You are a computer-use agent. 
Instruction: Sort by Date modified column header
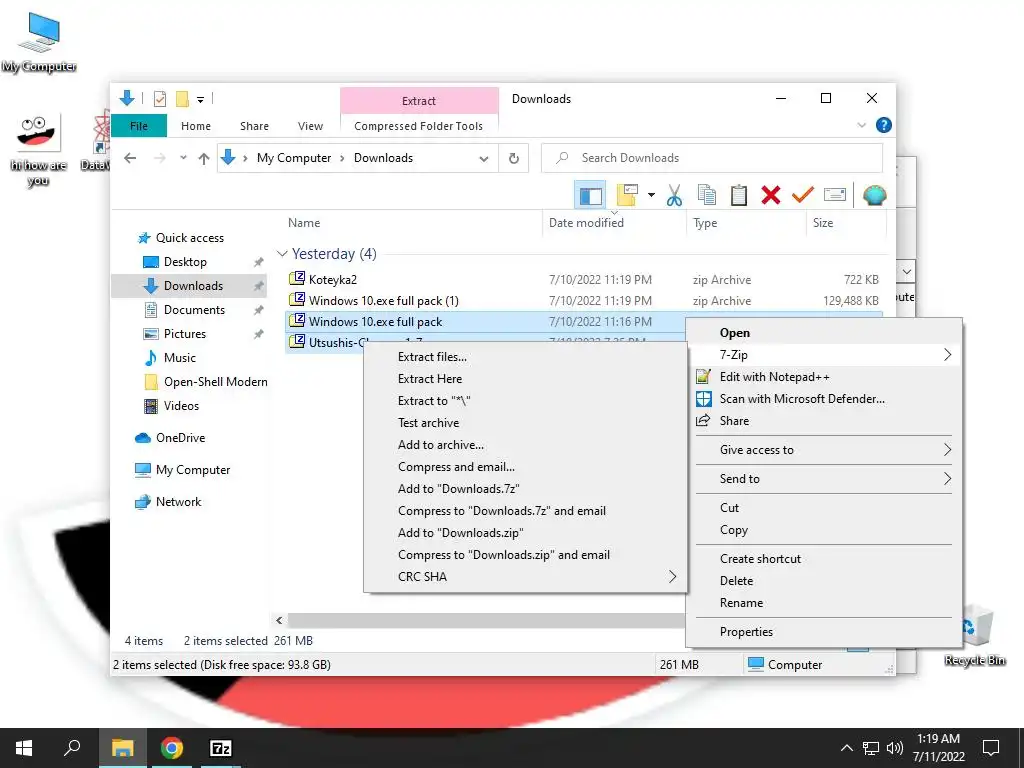[586, 223]
